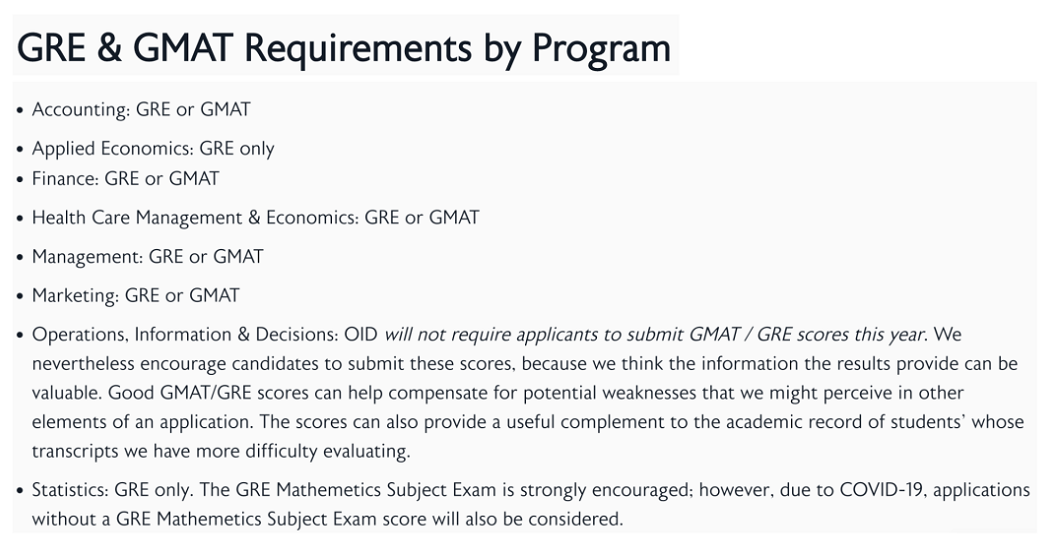Click the bullet point before "Statistics"

(20, 491)
